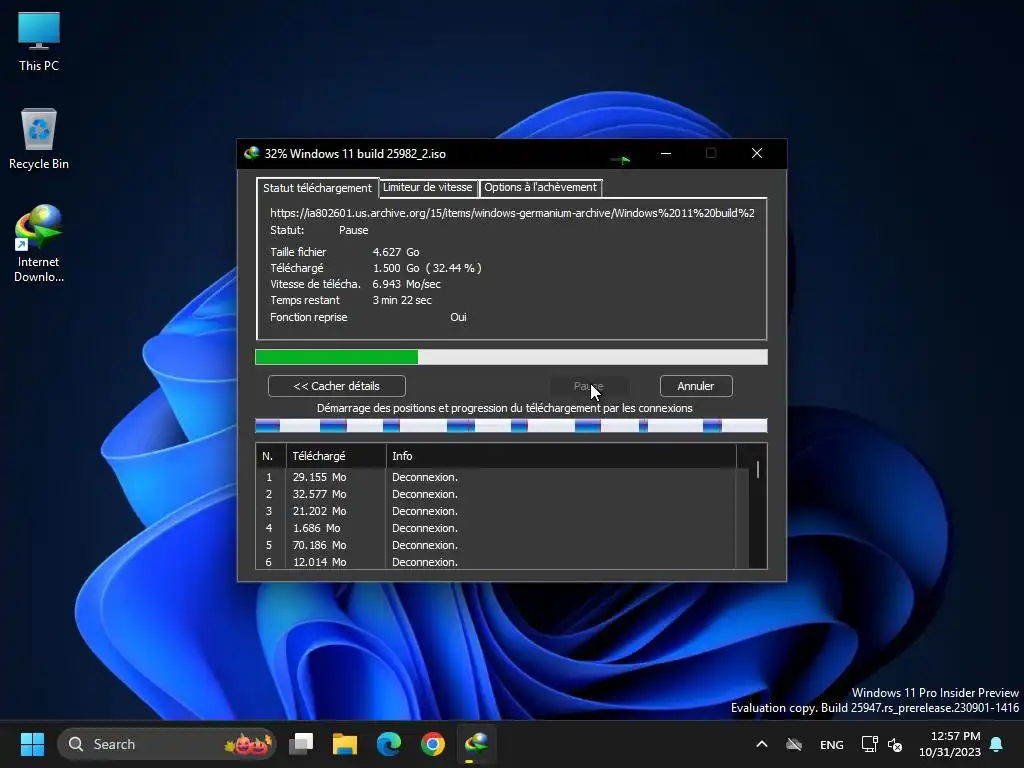Click the N. column header
Viewport: 1024px width, 768px height.
point(270,456)
